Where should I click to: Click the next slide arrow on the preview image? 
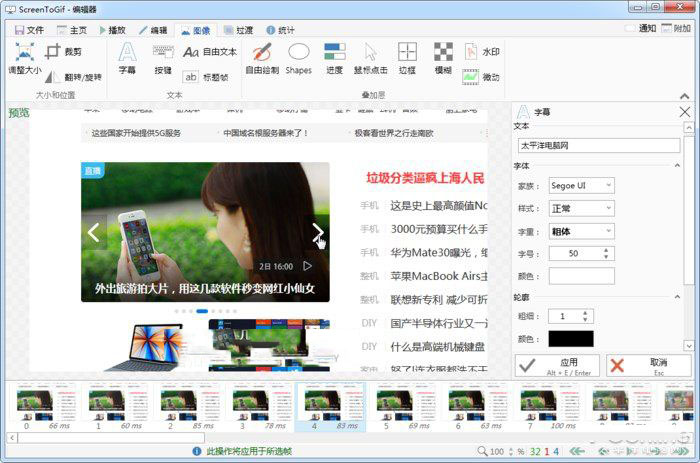pos(317,232)
